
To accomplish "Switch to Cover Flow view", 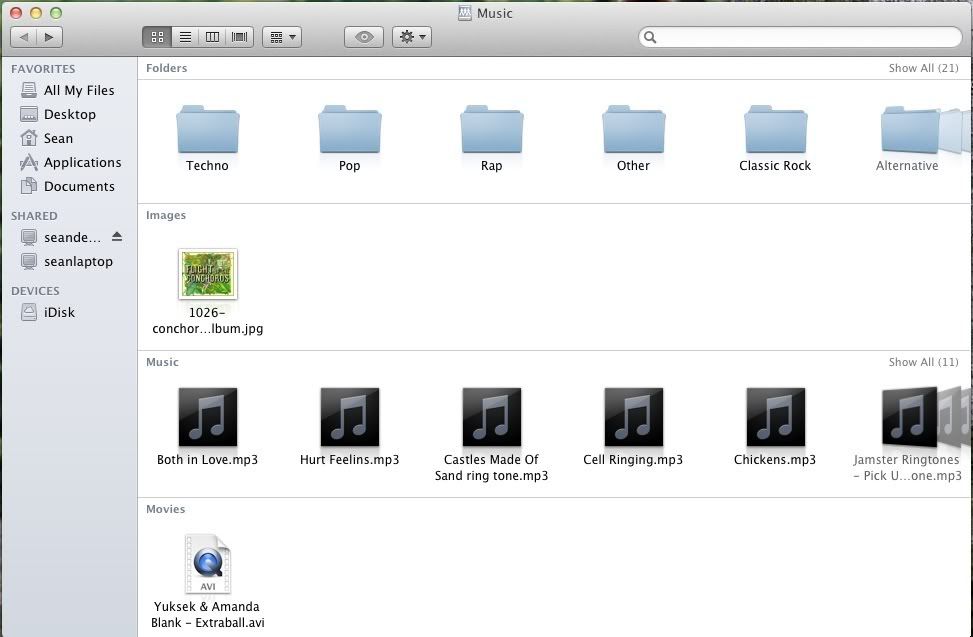I will tap(239, 36).
